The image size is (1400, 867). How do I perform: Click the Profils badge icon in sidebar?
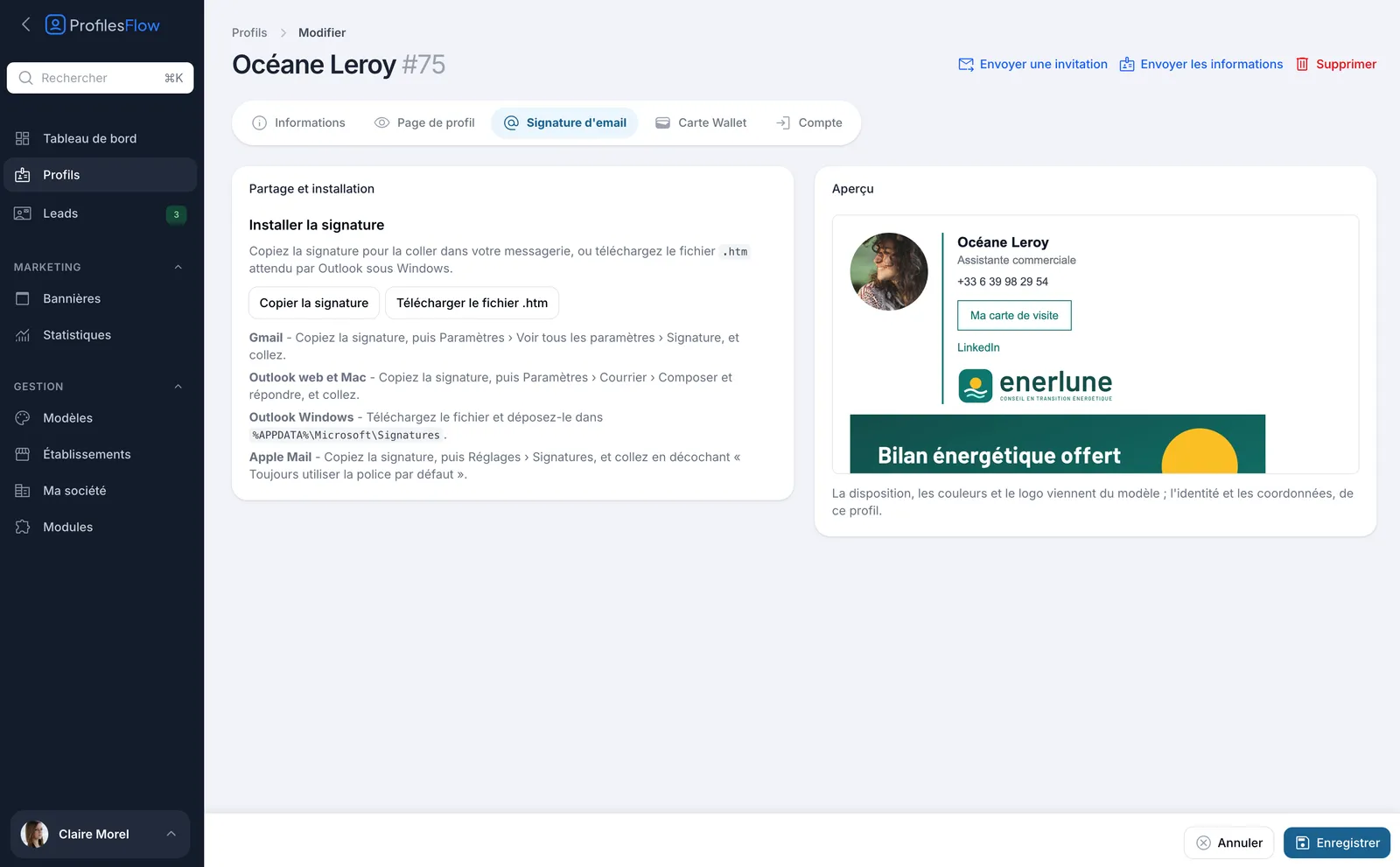click(23, 175)
